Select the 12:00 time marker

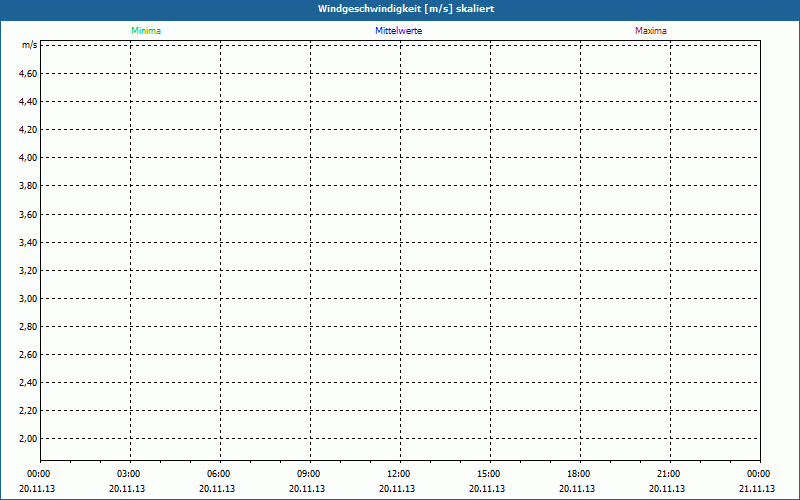click(398, 474)
